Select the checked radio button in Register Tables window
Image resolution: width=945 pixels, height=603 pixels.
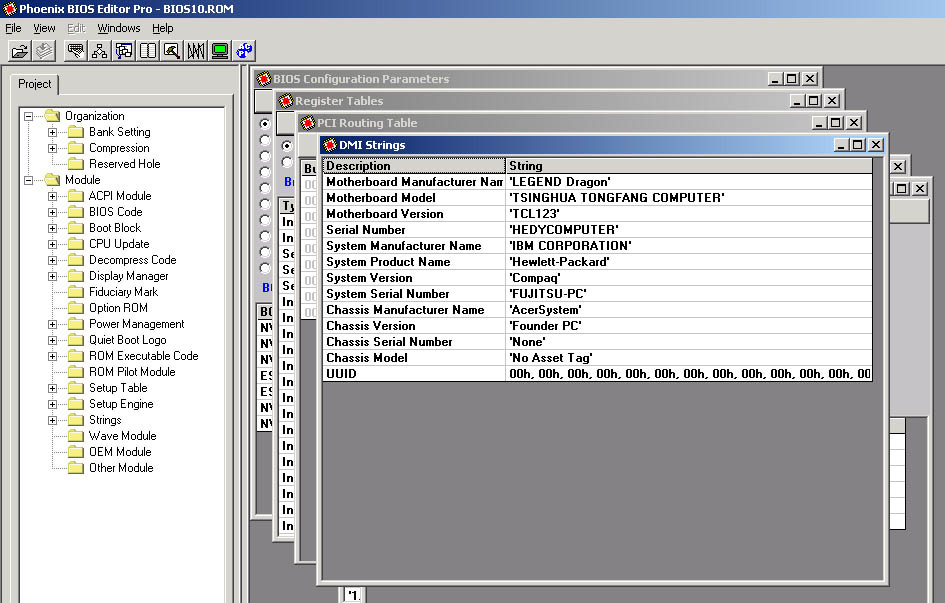pyautogui.click(x=287, y=146)
